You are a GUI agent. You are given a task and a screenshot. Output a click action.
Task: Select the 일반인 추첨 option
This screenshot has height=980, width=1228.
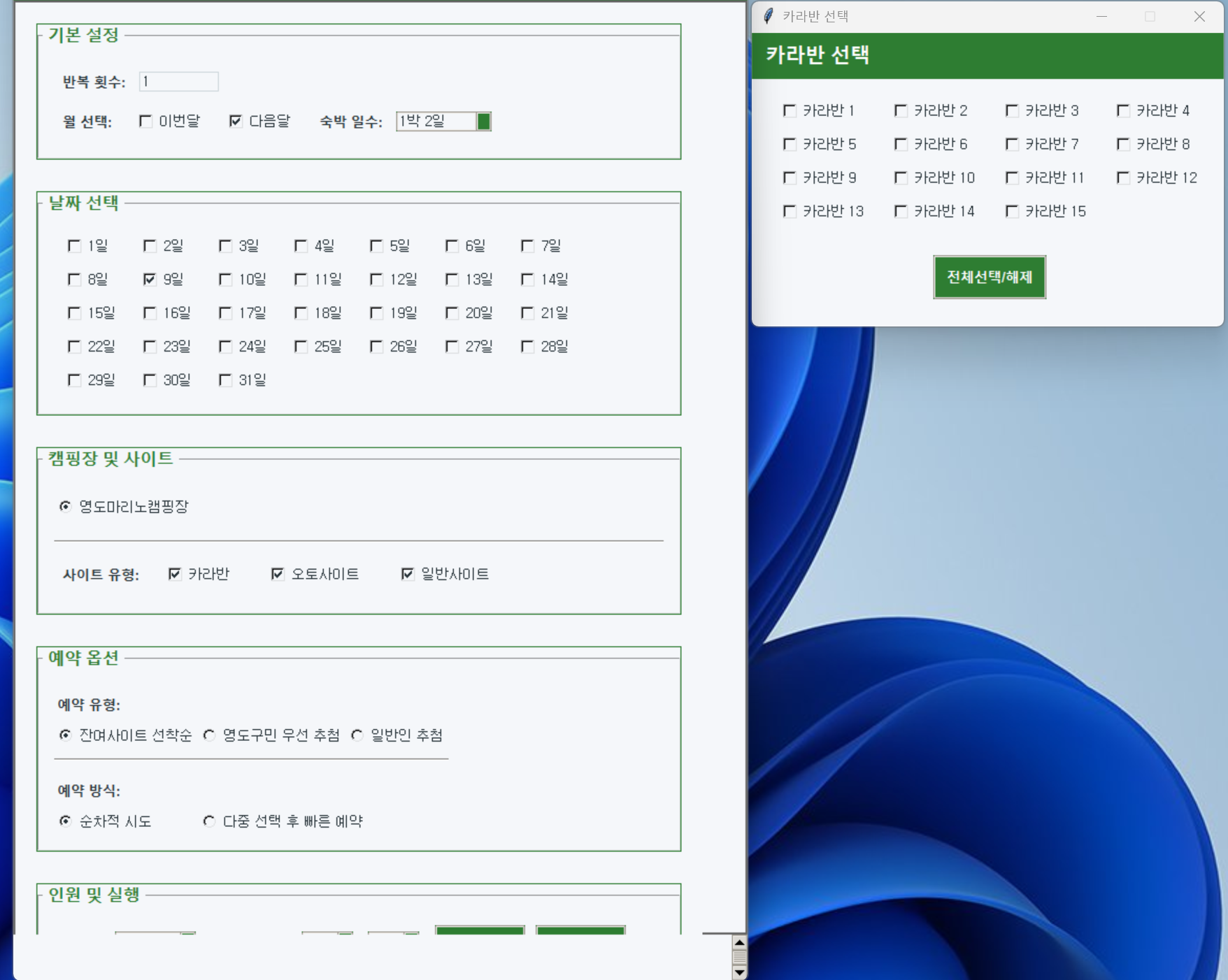point(357,735)
